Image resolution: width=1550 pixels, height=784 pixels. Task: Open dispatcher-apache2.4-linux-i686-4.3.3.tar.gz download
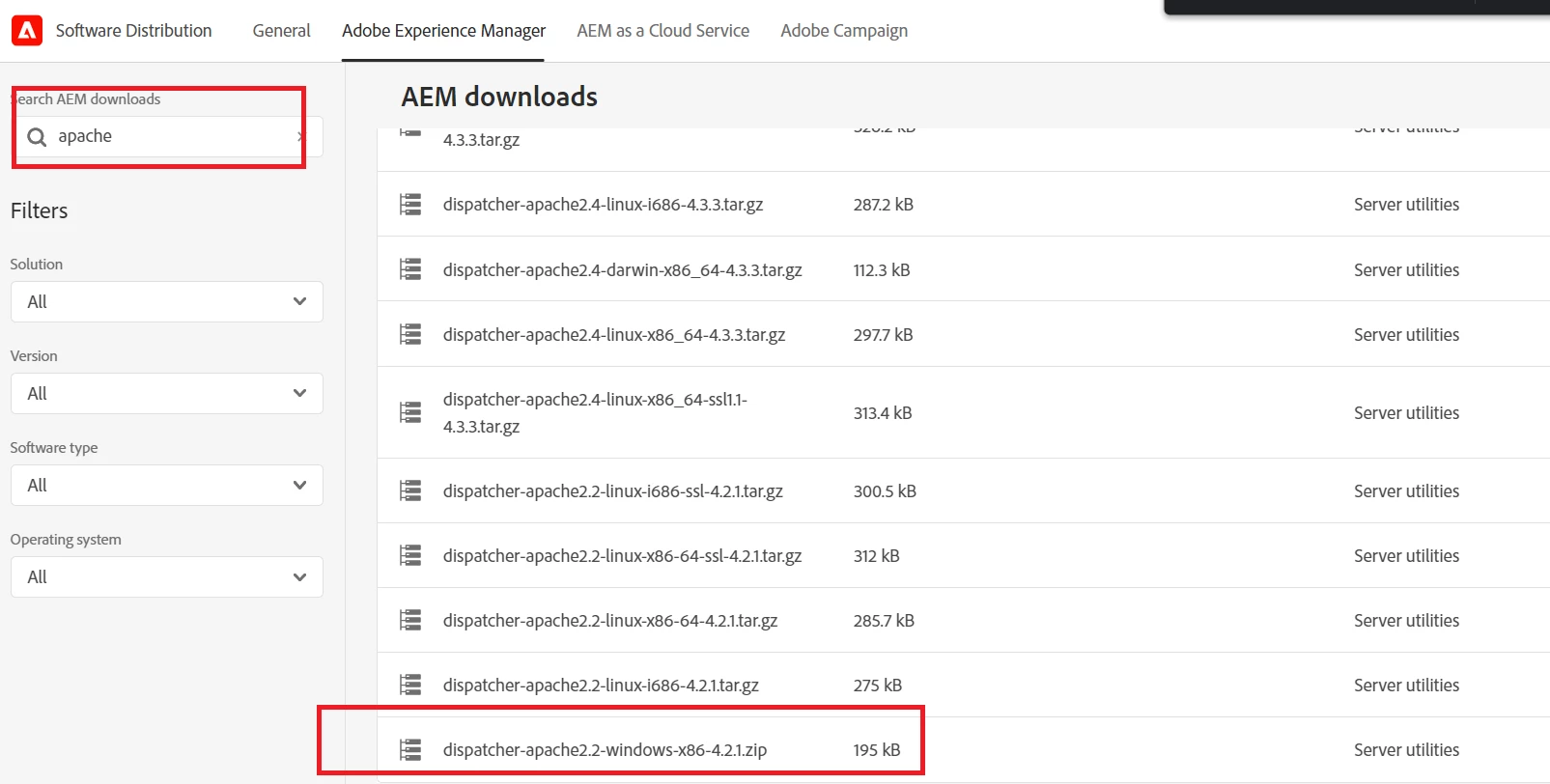click(603, 205)
